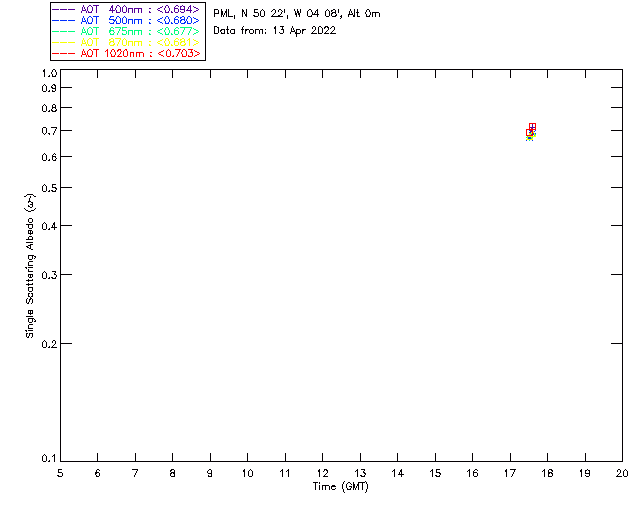The width and height of the screenshot is (640, 512).
Task: Click the purple dashed line sample in legend
Action: pyautogui.click(x=64, y=9)
